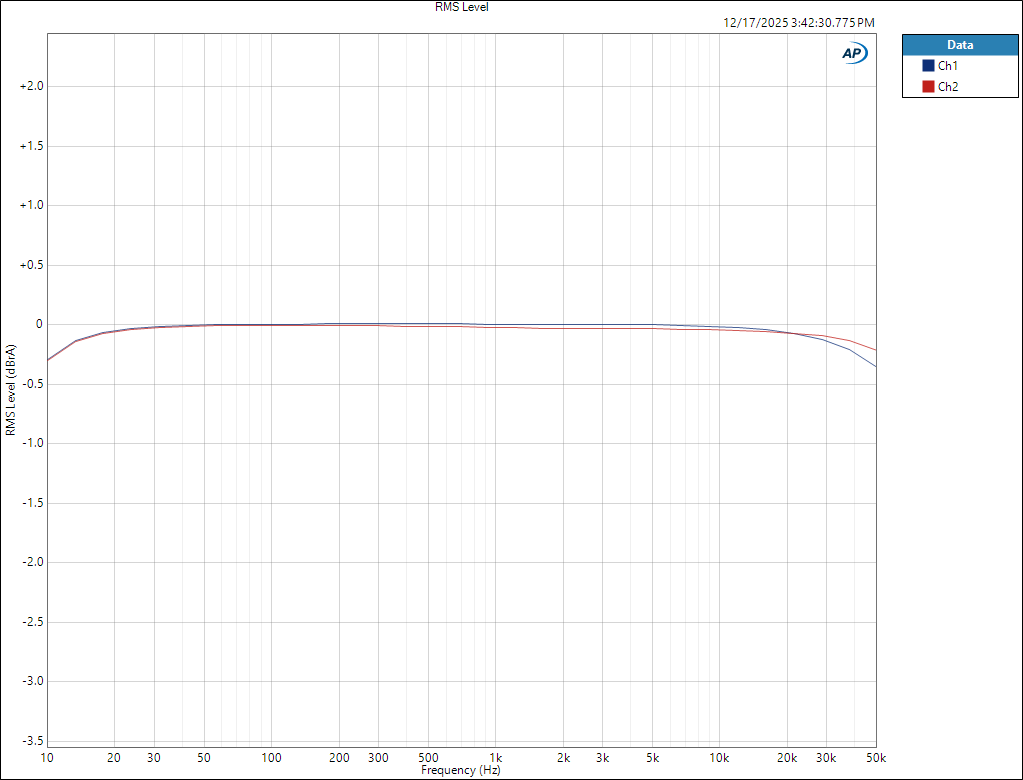
Task: Click the AP logo in the graph corner
Action: point(854,54)
